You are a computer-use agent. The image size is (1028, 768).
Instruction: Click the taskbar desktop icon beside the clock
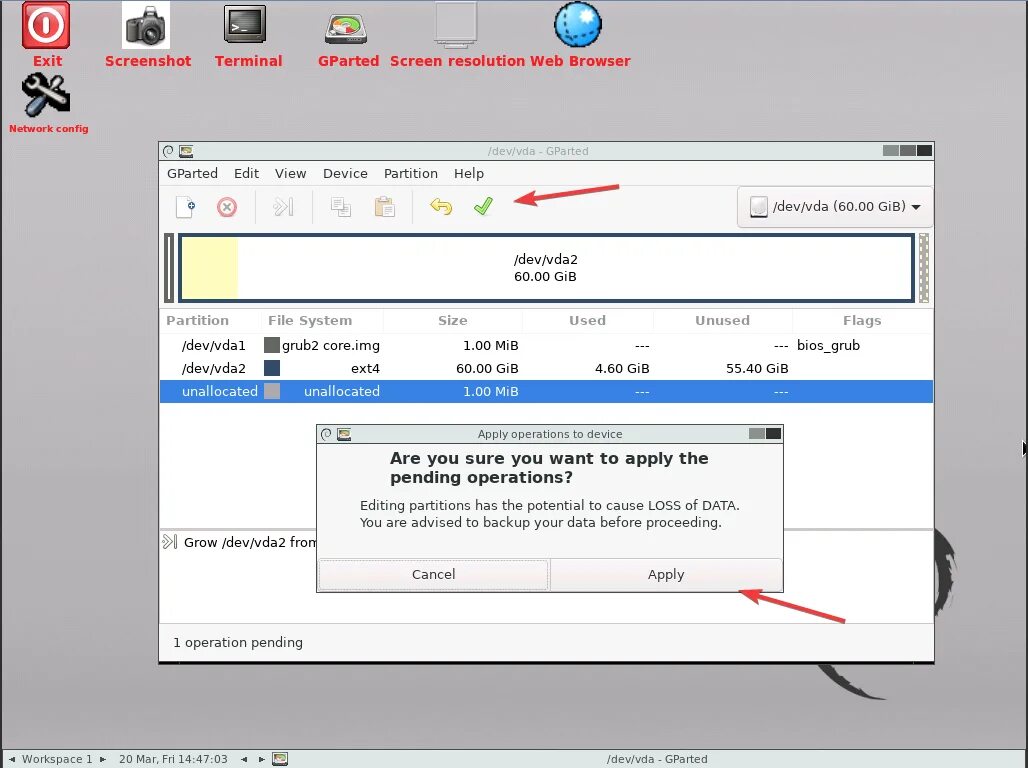[x=280, y=759]
